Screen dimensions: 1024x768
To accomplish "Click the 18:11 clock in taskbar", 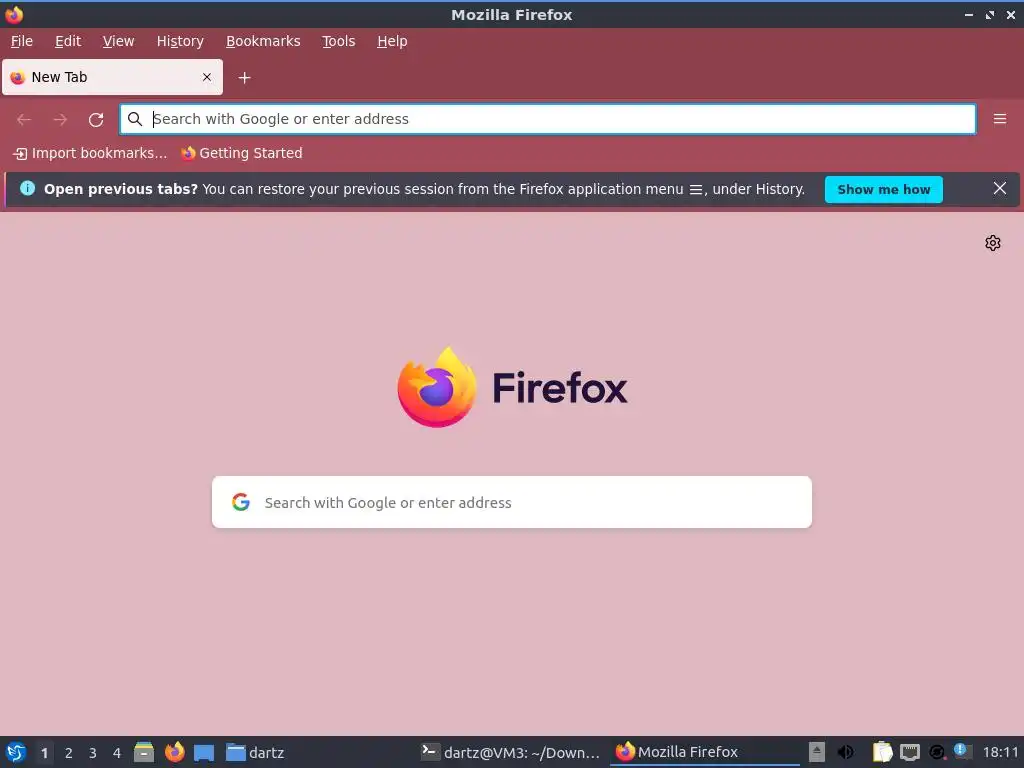I will click(1000, 752).
